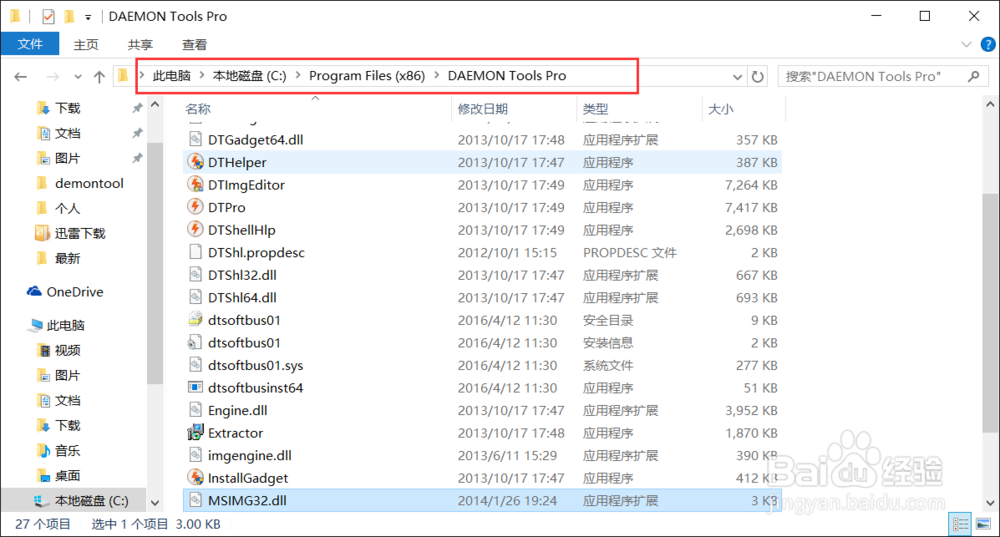Sort by 修改日期 column header

coord(483,109)
